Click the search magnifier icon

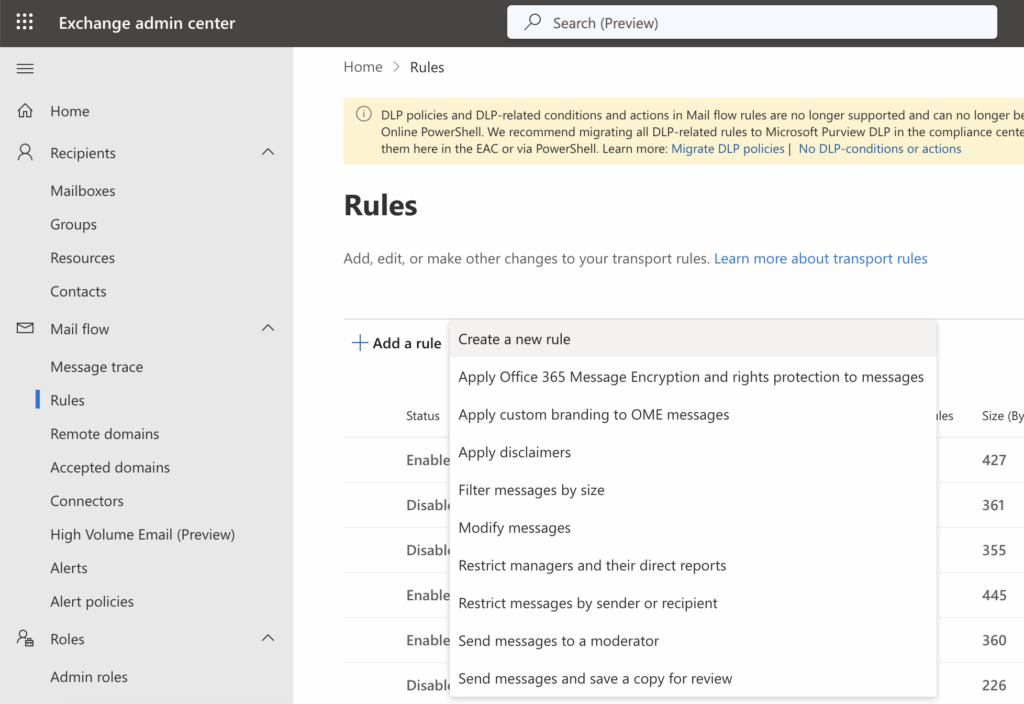[531, 21]
